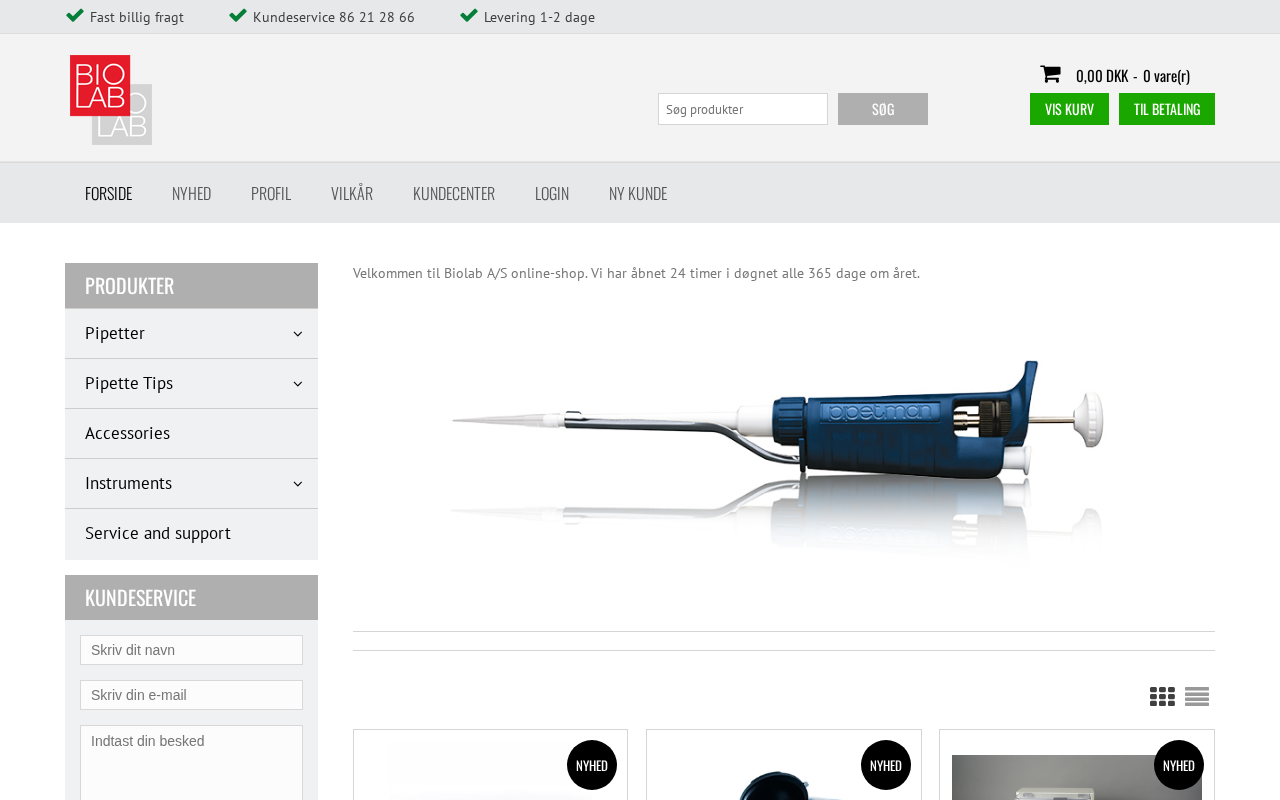This screenshot has height=800, width=1280.
Task: Click the Kundeservice 86 21 28 66 text
Action: [334, 17]
